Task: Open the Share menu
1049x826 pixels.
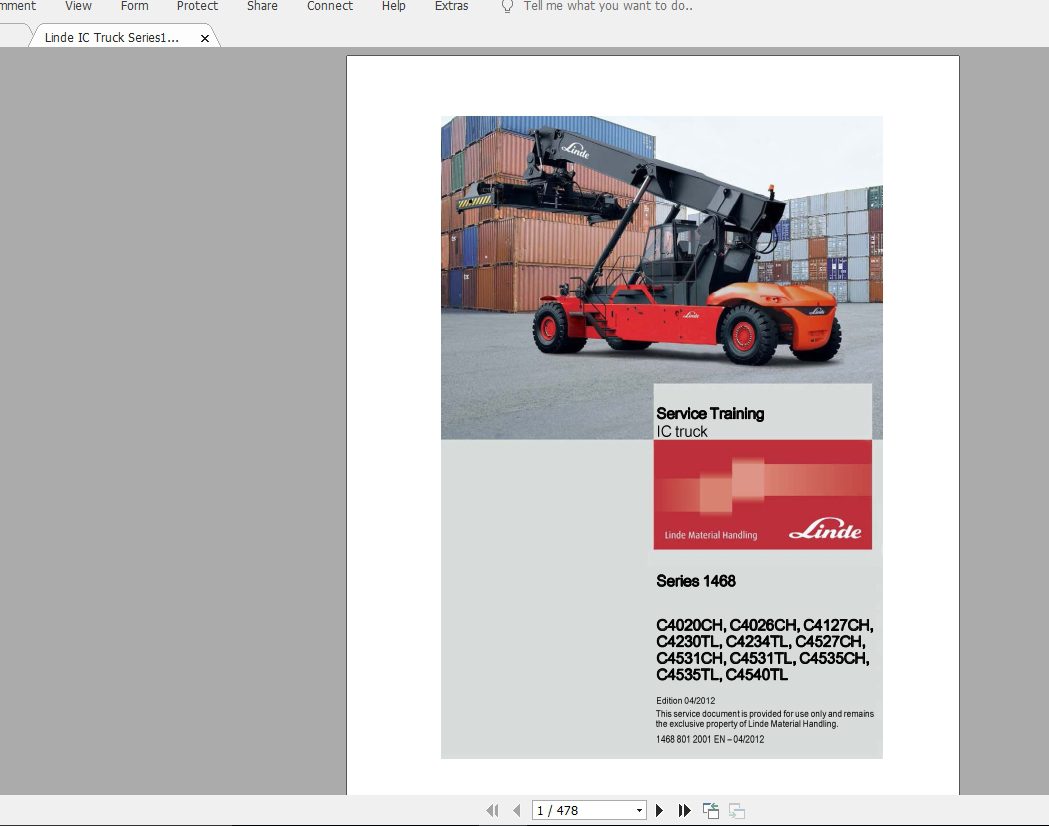Action: pyautogui.click(x=262, y=6)
